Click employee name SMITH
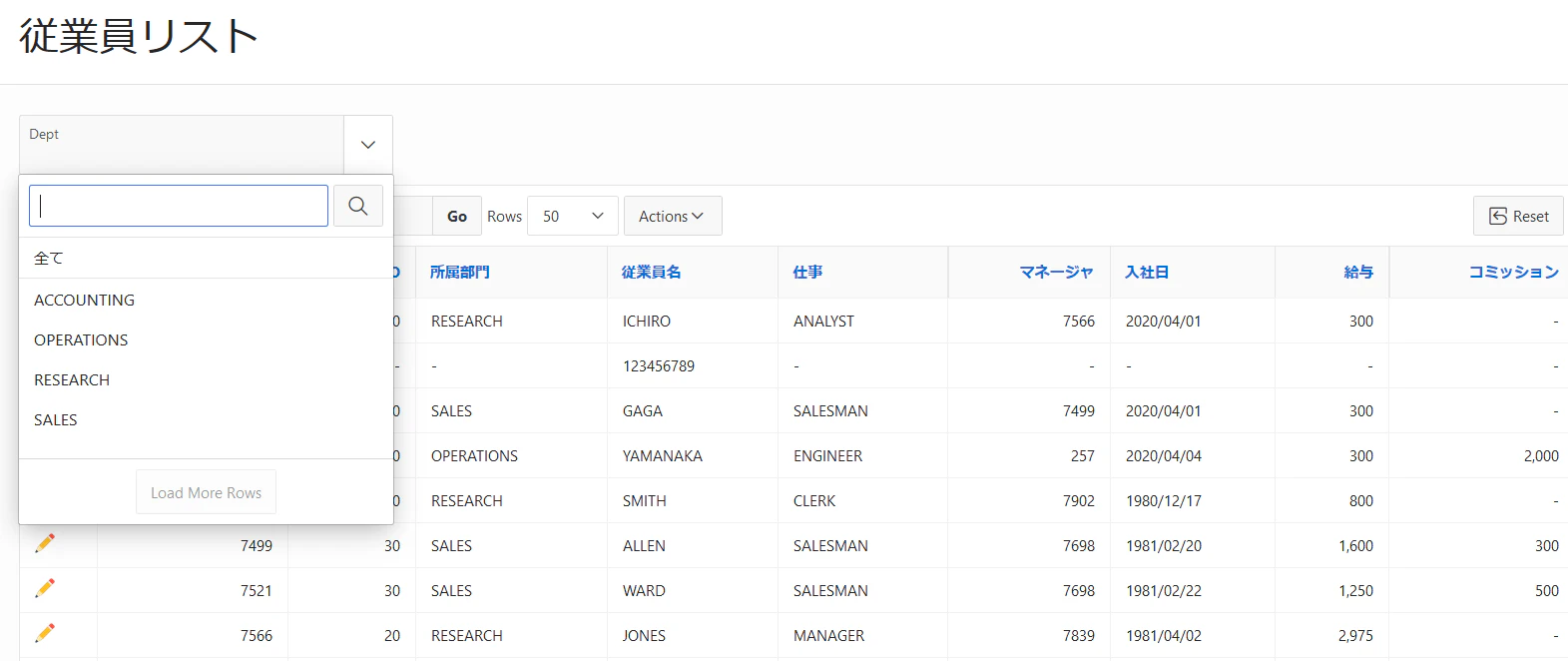The width and height of the screenshot is (1568, 661). [x=645, y=500]
